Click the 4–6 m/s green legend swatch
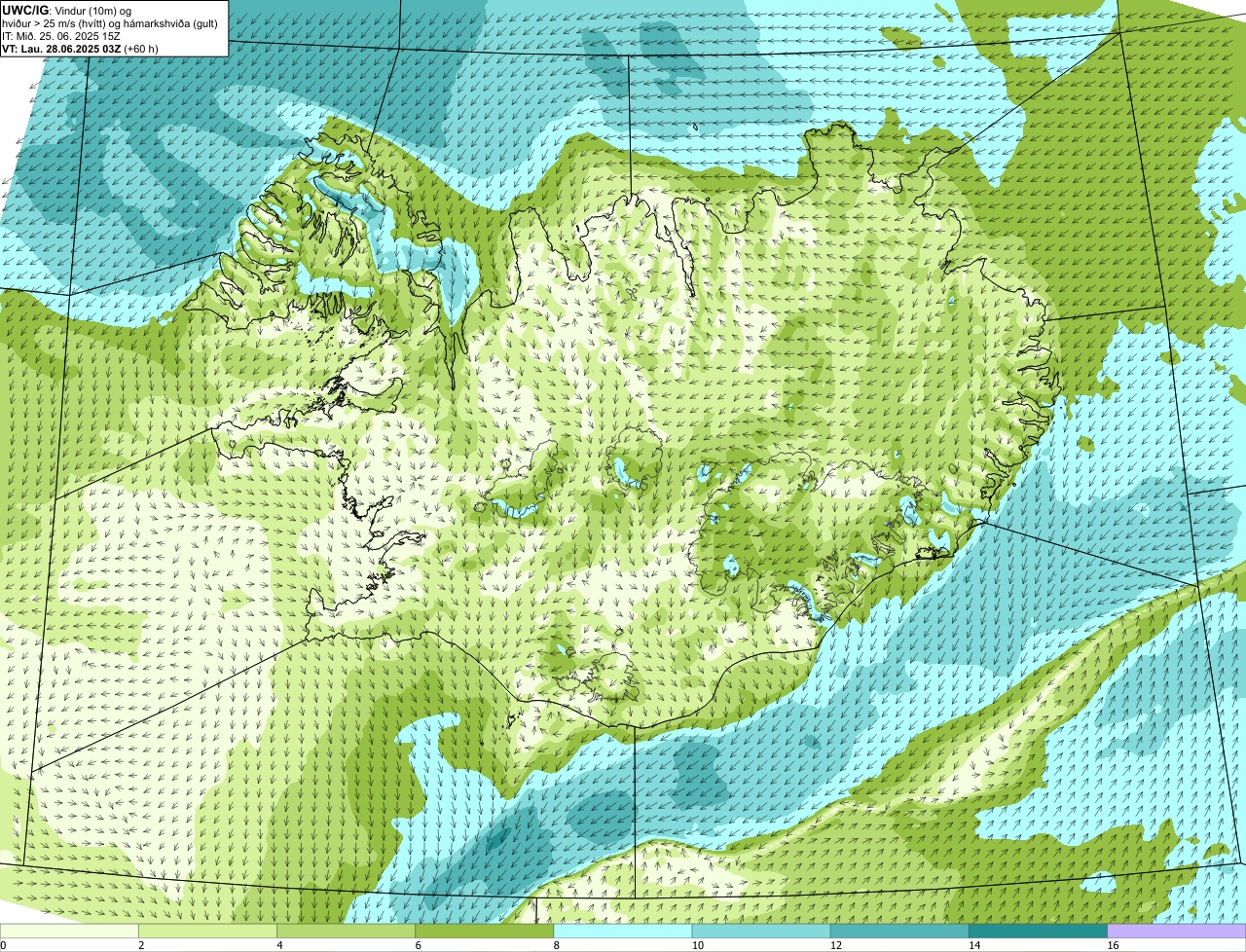This screenshot has width=1246, height=952. pos(346,932)
